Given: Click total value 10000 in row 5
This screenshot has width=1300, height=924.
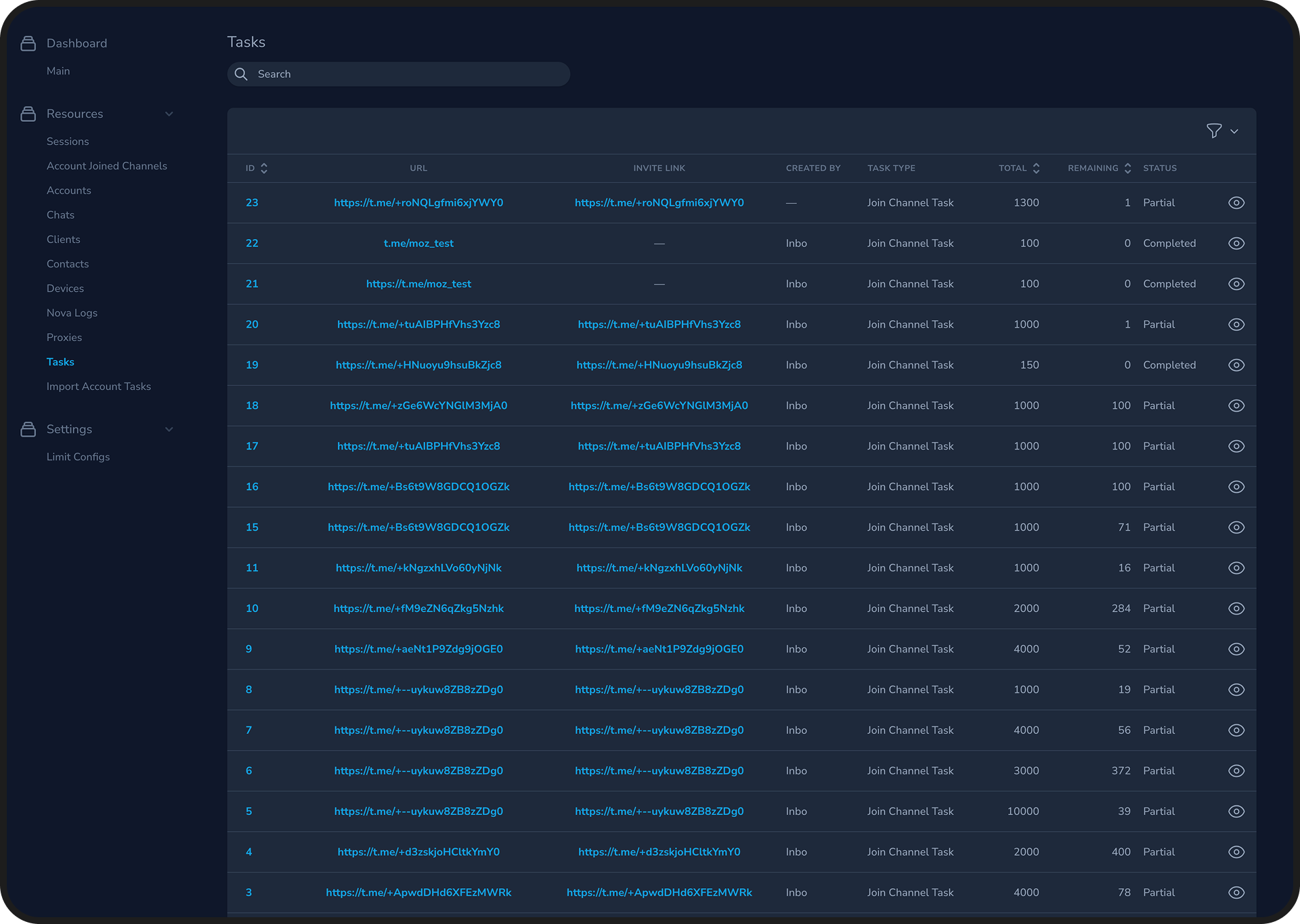Looking at the screenshot, I should pyautogui.click(x=1023, y=812).
